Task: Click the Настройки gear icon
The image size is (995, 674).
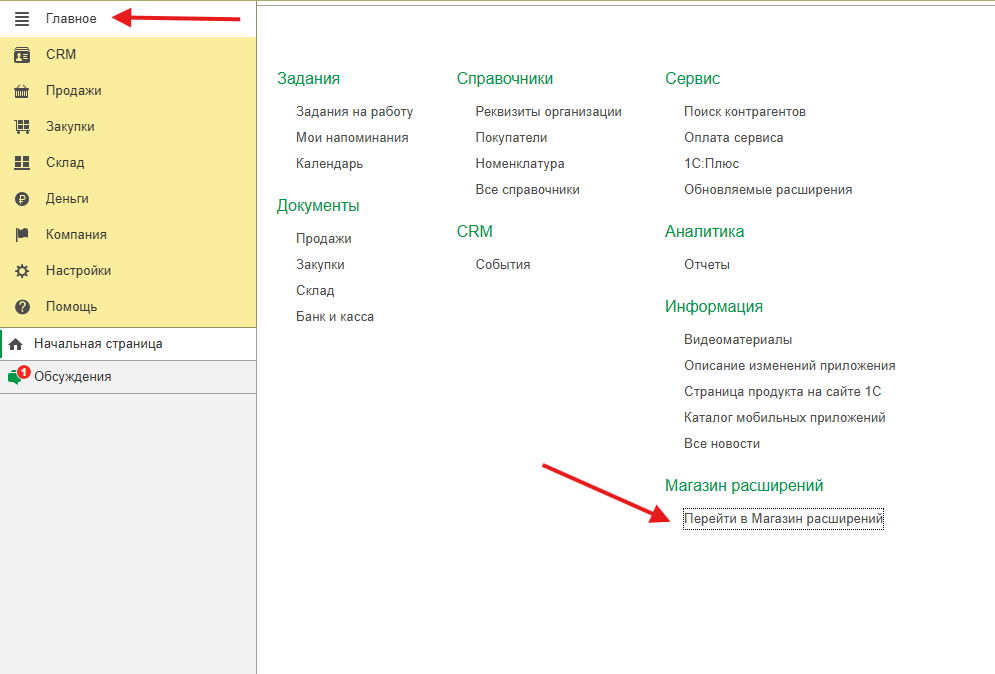Action: tap(22, 271)
